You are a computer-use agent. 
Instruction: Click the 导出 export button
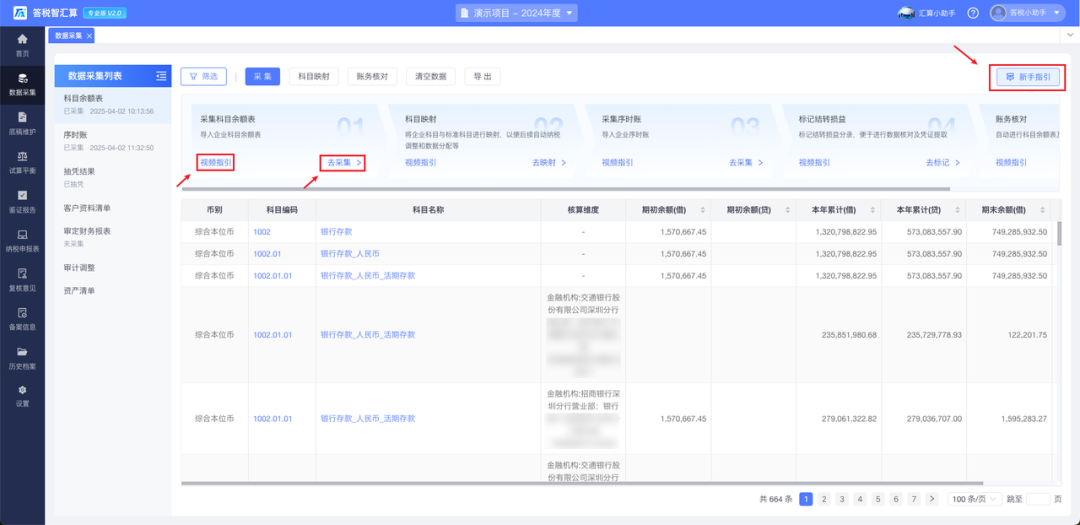click(482, 76)
